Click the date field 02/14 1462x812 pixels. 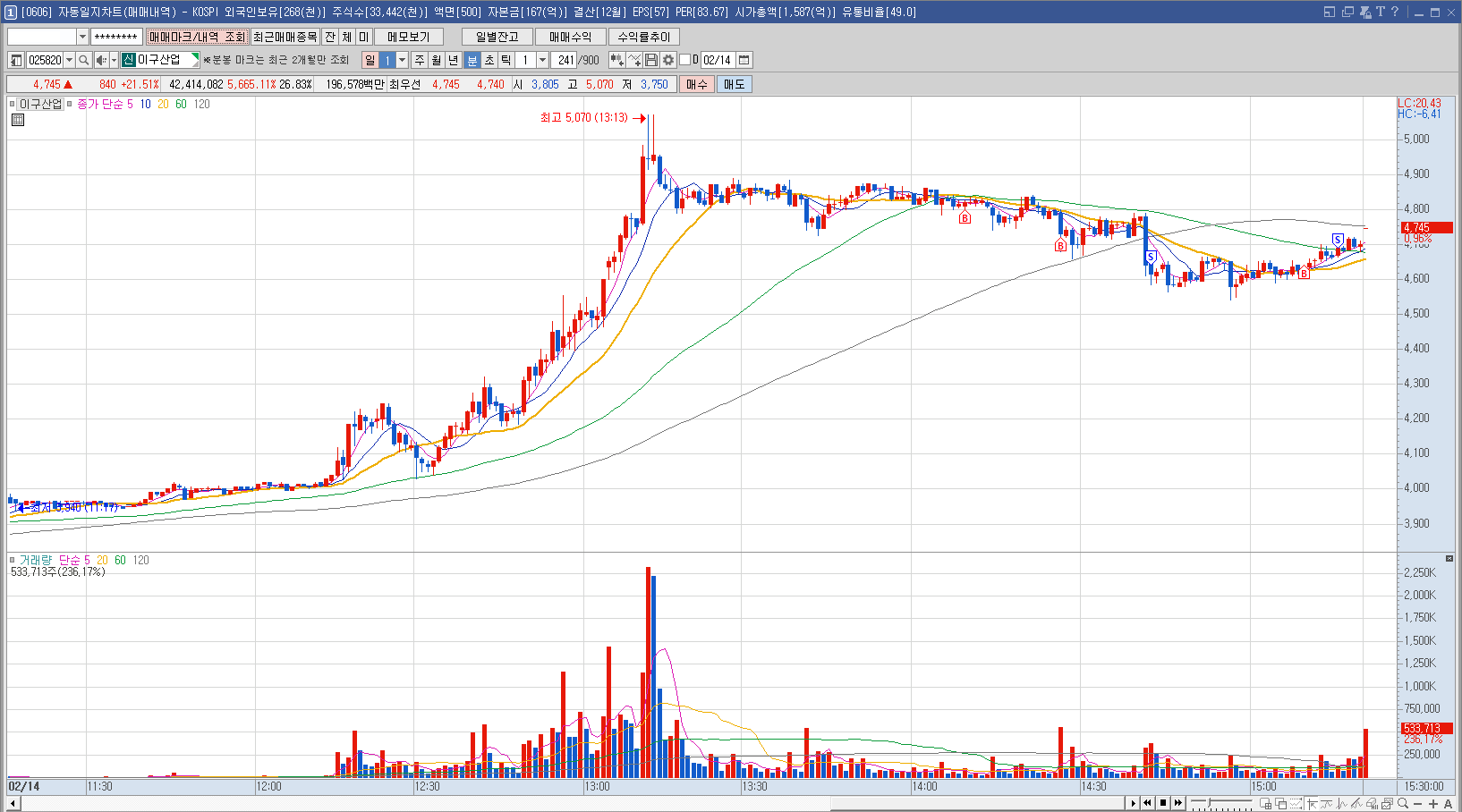coord(718,60)
